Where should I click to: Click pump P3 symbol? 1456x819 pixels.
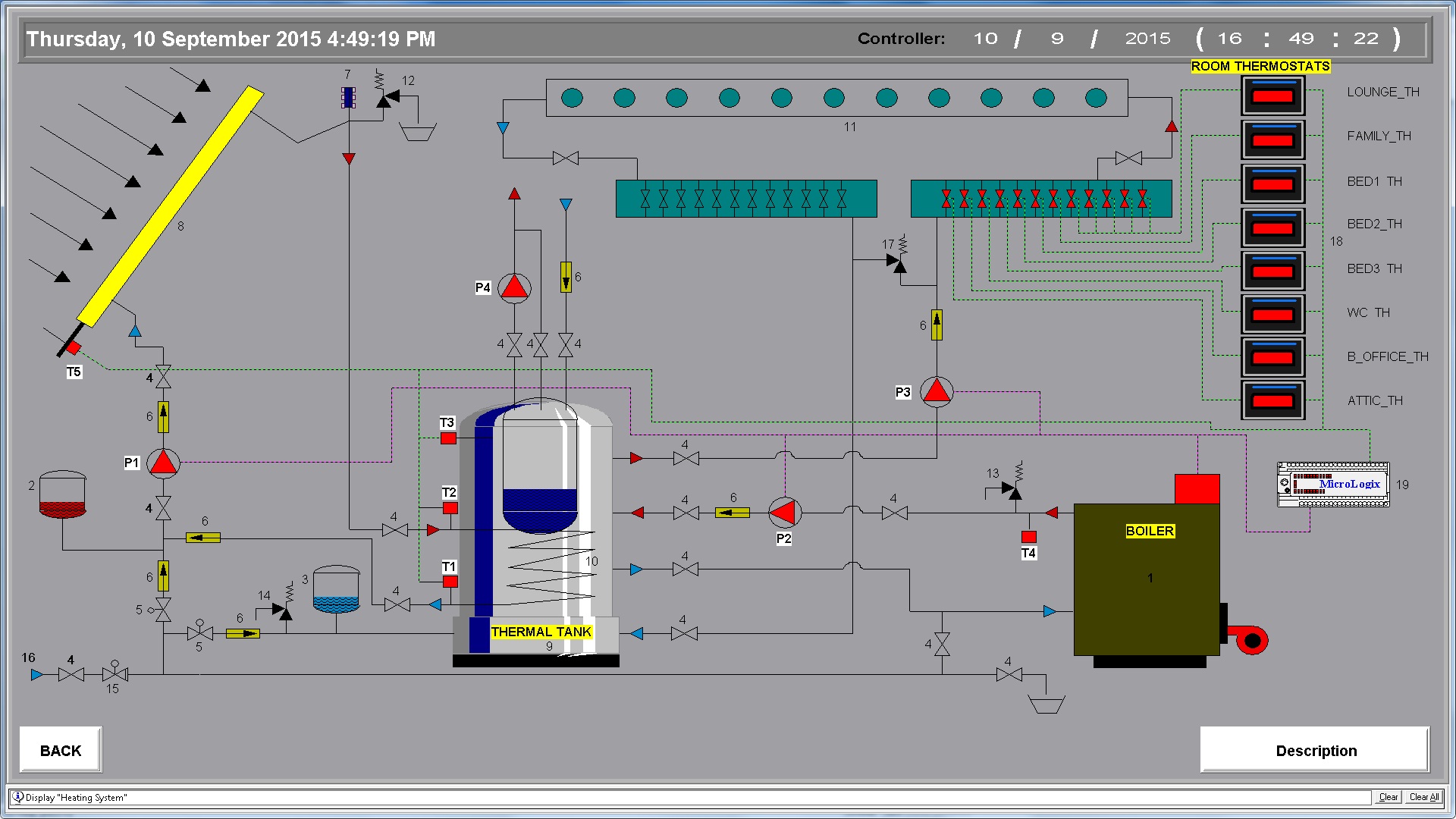pos(937,391)
